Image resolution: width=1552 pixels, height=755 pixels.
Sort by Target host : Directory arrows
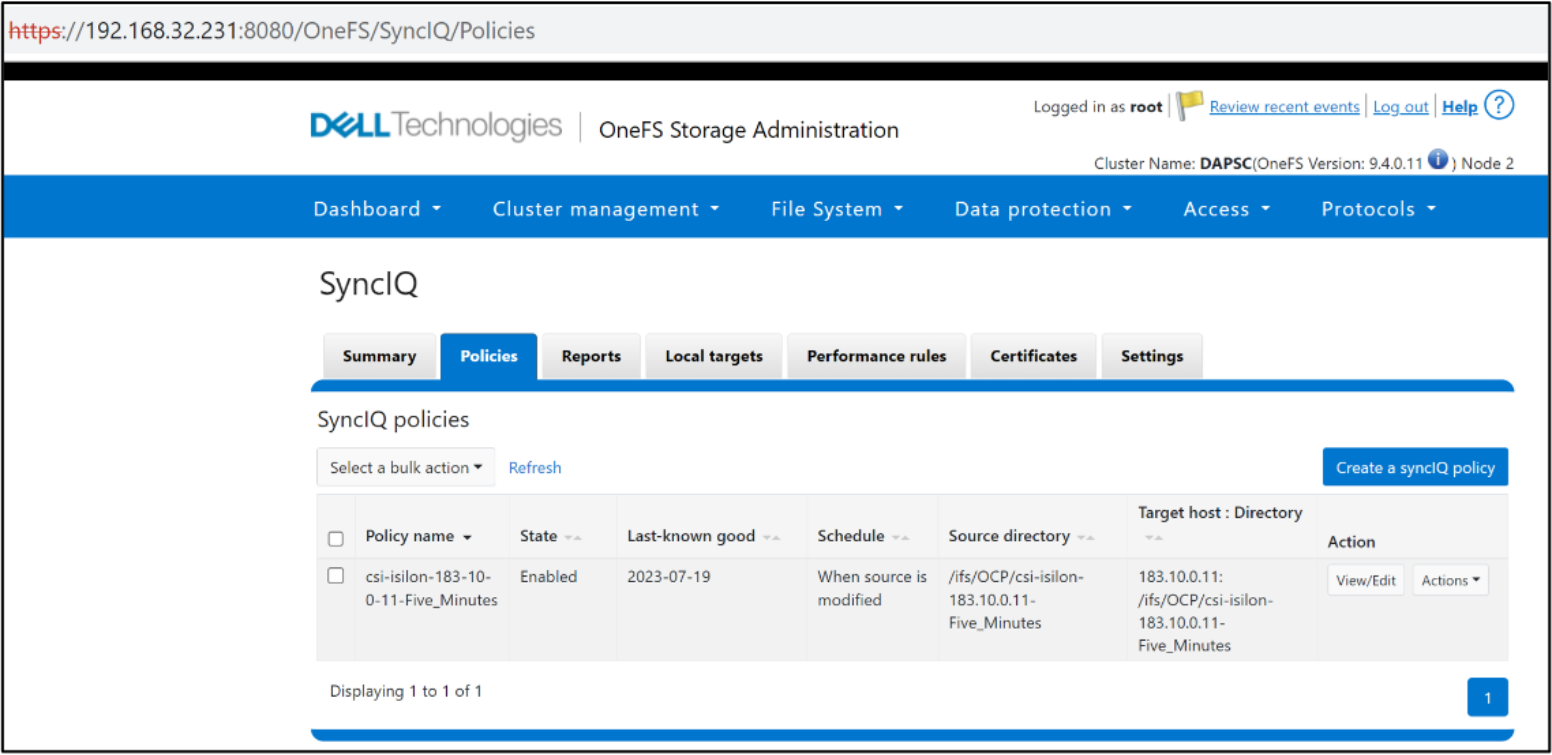pyautogui.click(x=1154, y=538)
